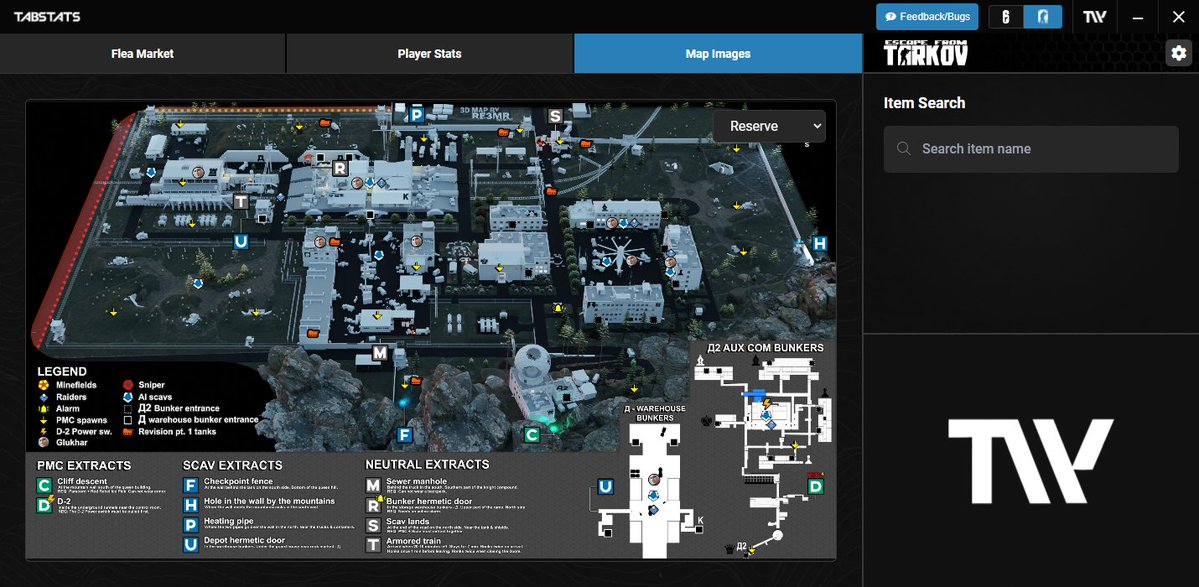This screenshot has width=1199, height=587.
Task: Click the 'LEGEND' heading on the map
Action: point(62,371)
